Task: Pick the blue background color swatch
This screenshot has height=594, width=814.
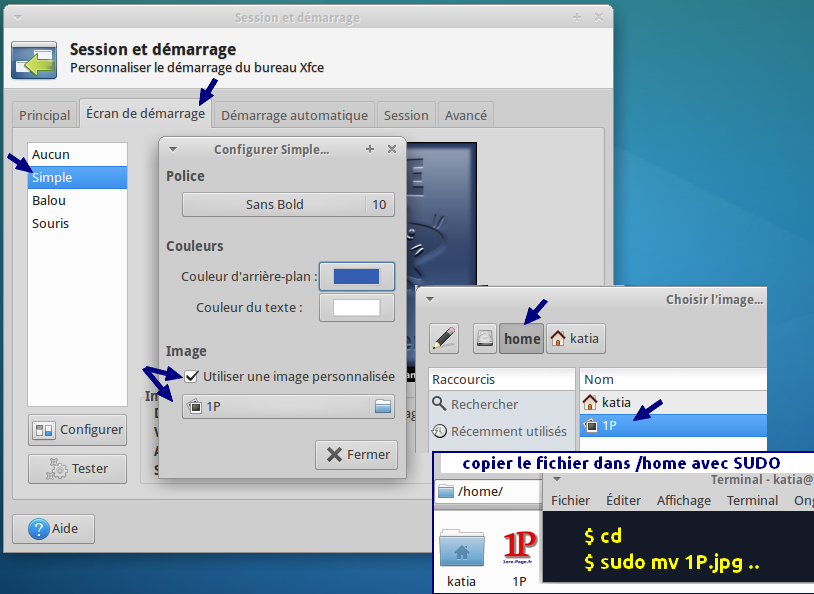Action: click(356, 276)
